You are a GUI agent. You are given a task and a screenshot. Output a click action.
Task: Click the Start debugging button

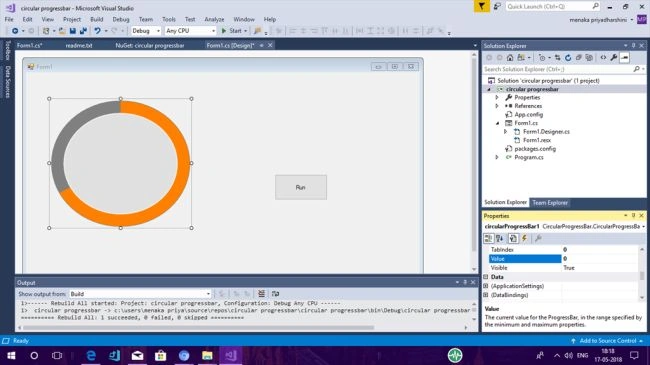tap(234, 31)
